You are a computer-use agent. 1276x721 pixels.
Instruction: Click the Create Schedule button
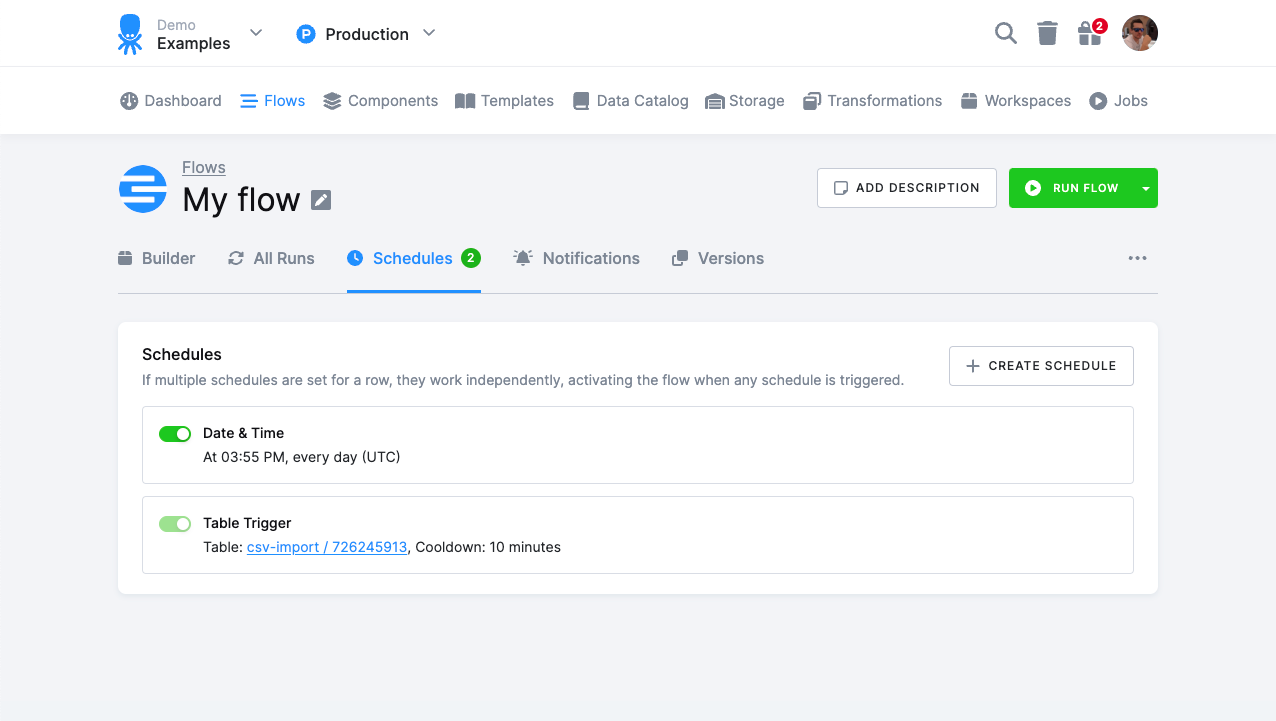point(1040,366)
